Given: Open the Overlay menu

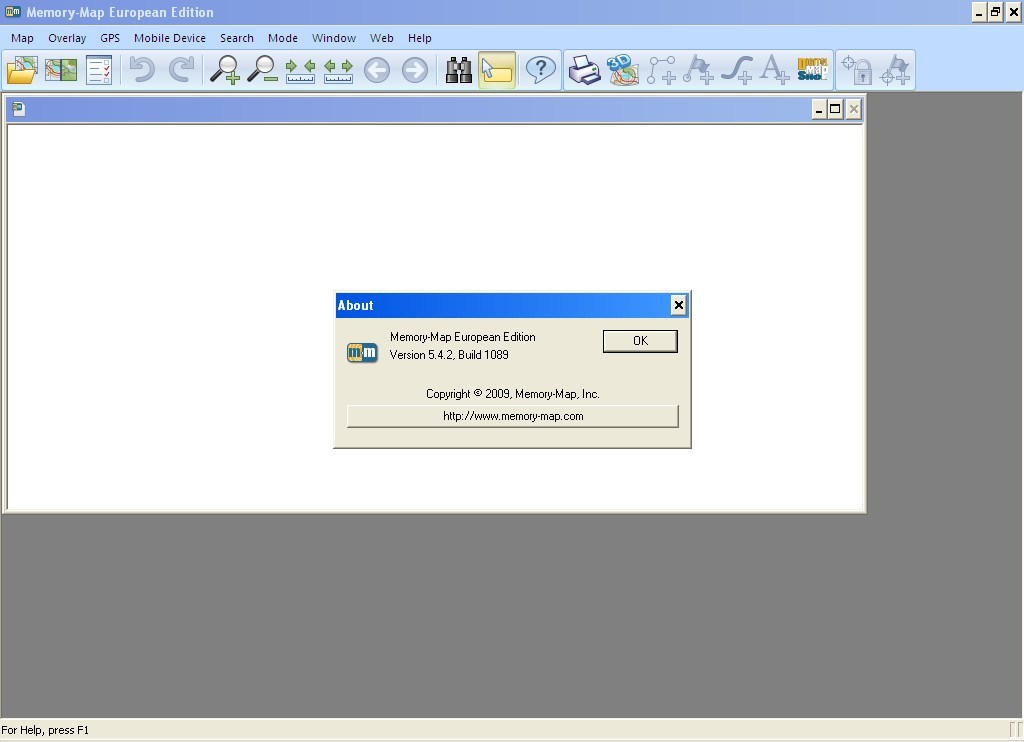Looking at the screenshot, I should pos(67,38).
